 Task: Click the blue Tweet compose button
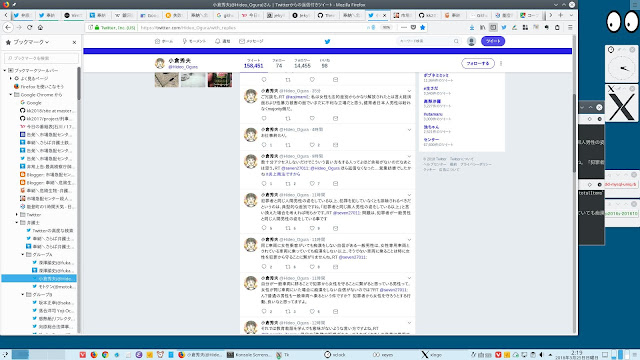(493, 41)
